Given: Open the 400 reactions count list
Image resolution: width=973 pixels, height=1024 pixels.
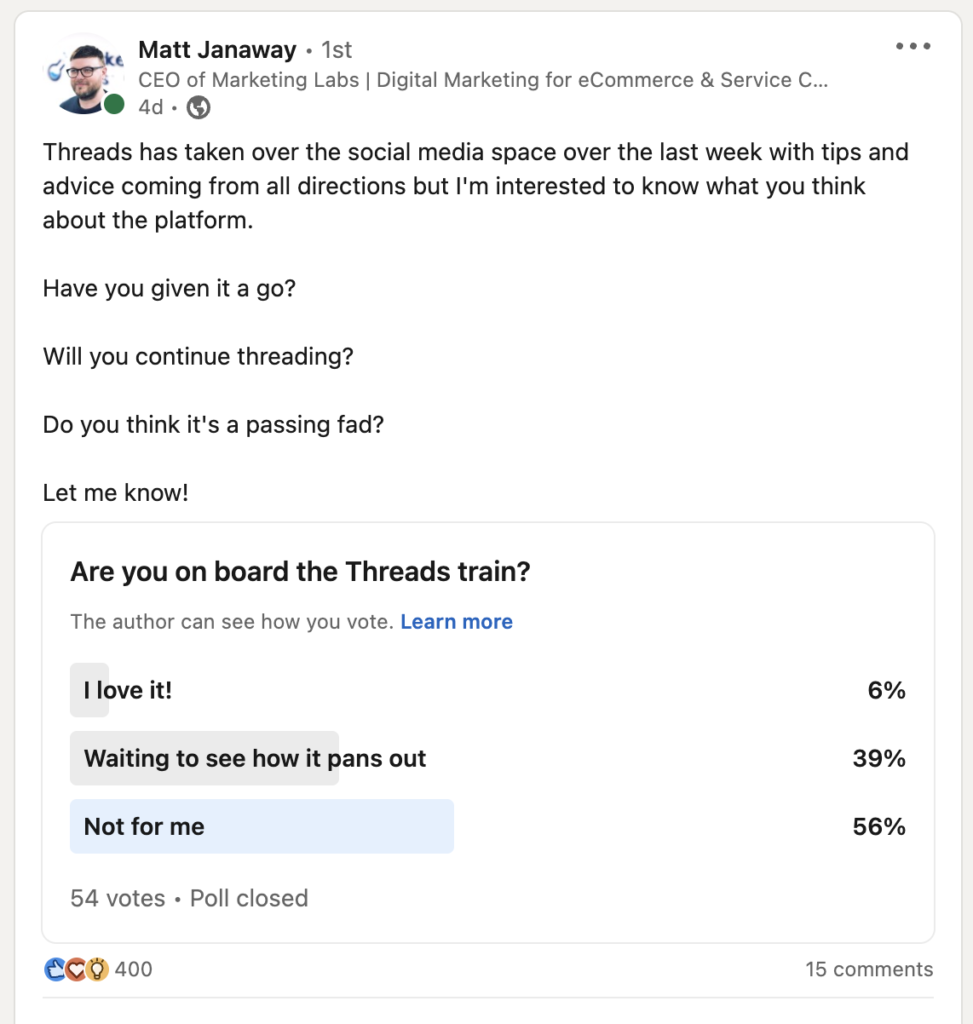Looking at the screenshot, I should coord(133,969).
